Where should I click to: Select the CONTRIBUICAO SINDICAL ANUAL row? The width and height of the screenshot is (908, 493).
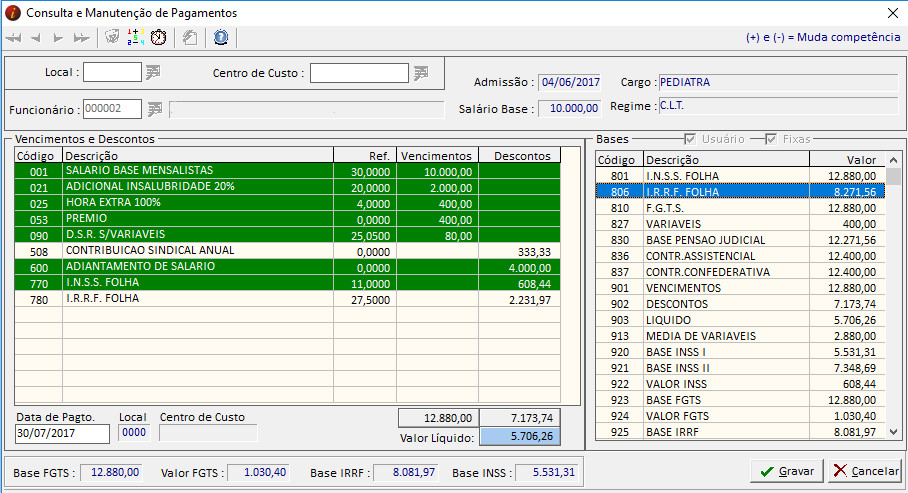click(x=287, y=251)
